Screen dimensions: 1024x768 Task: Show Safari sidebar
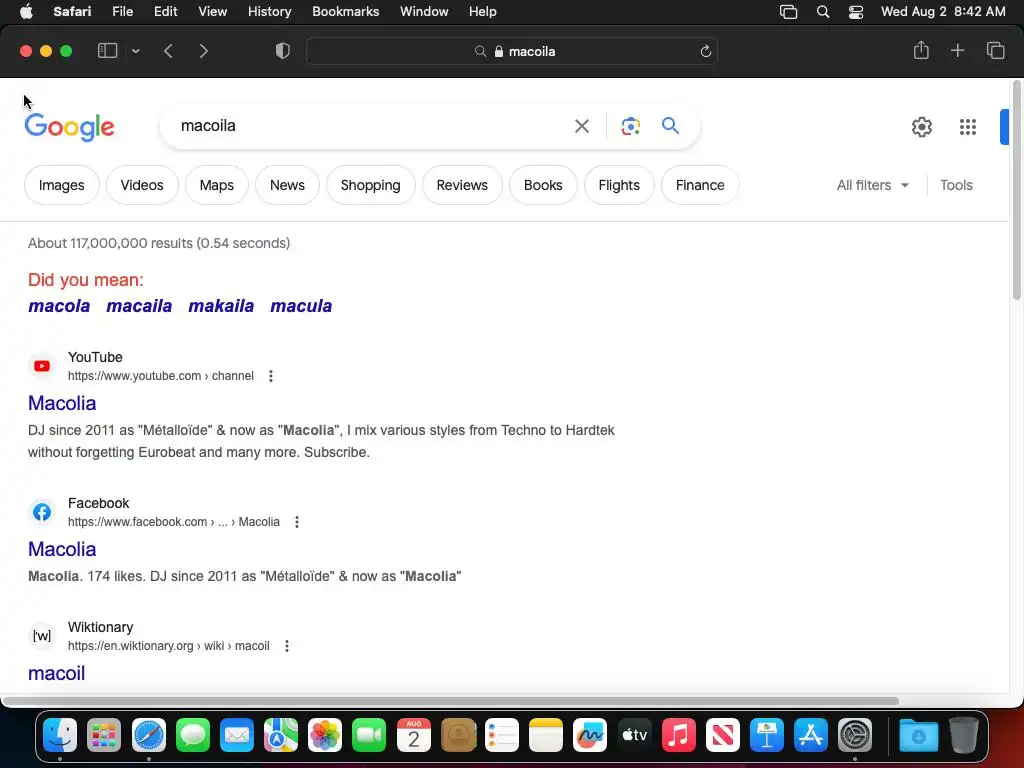point(107,51)
